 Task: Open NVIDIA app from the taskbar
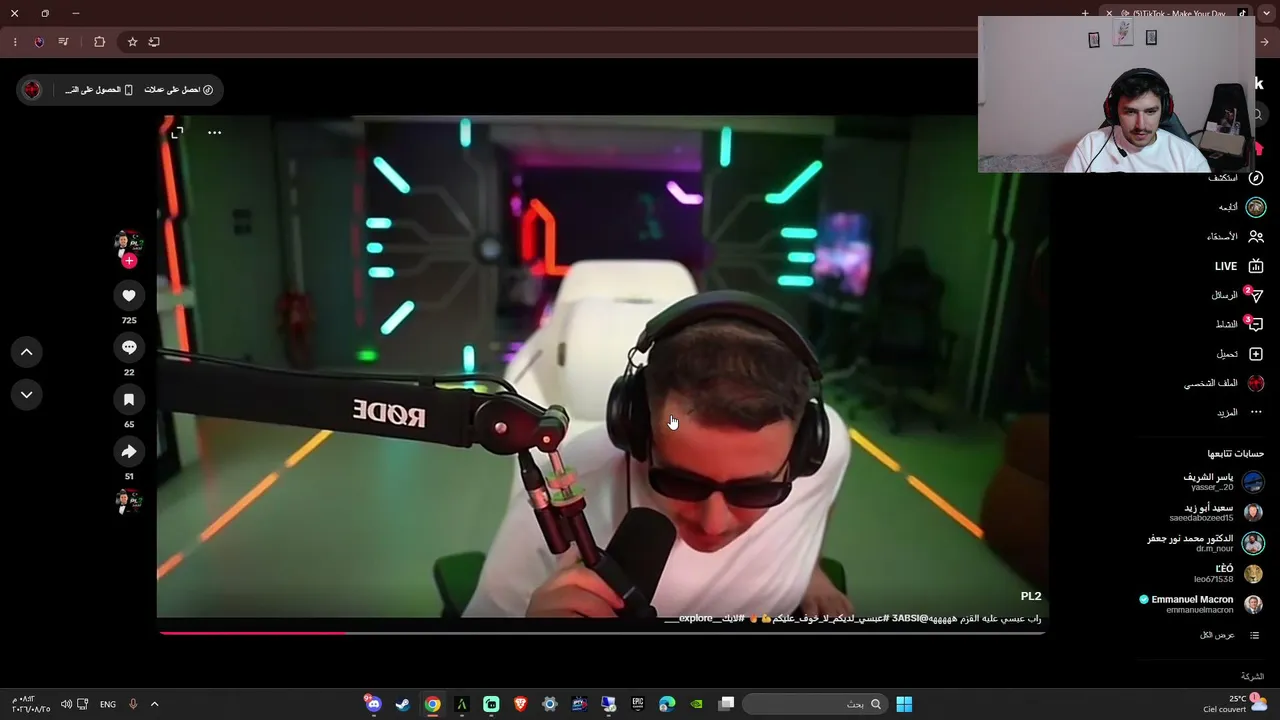click(697, 704)
